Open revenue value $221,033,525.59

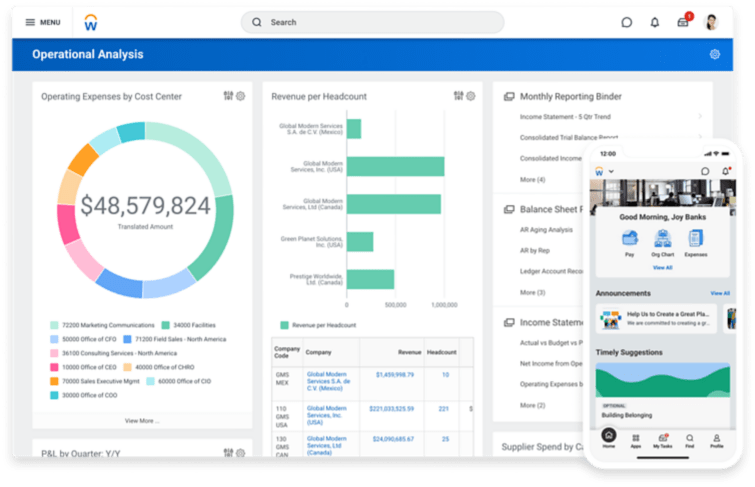pyautogui.click(x=391, y=408)
